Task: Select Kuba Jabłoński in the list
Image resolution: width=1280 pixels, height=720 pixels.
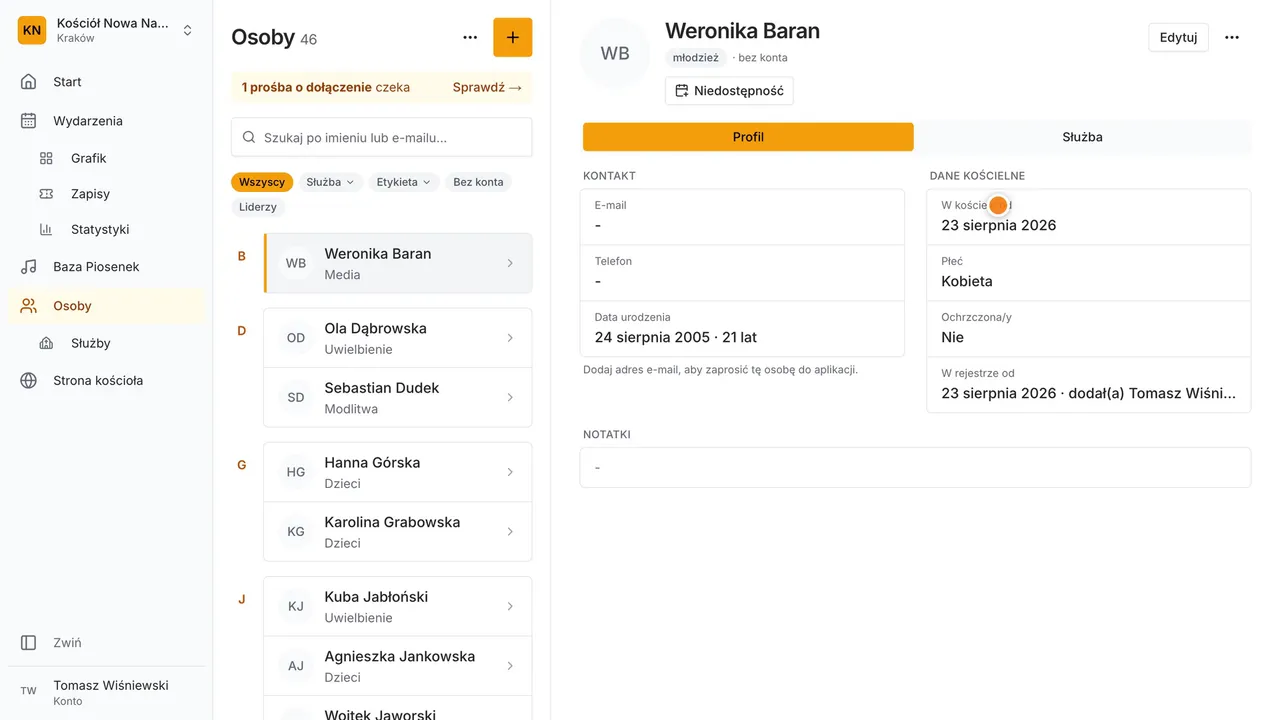Action: [x=398, y=607]
